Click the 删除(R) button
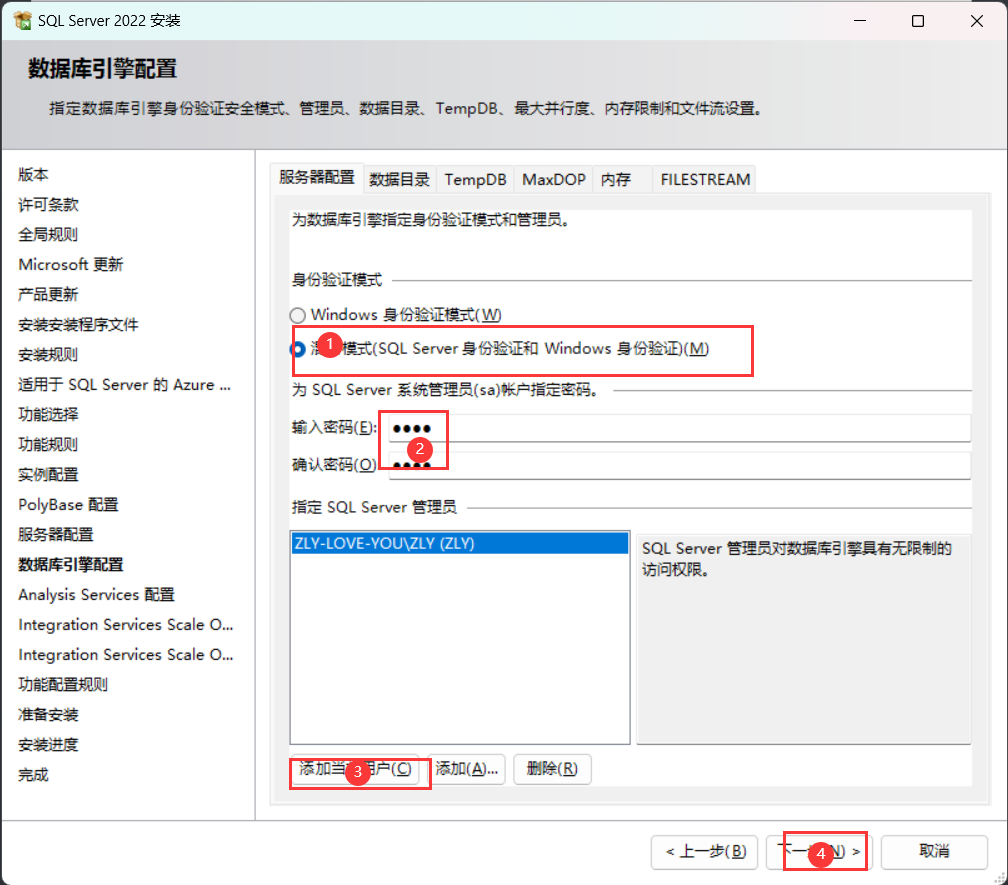Viewport: 1008px width, 885px height. [552, 769]
